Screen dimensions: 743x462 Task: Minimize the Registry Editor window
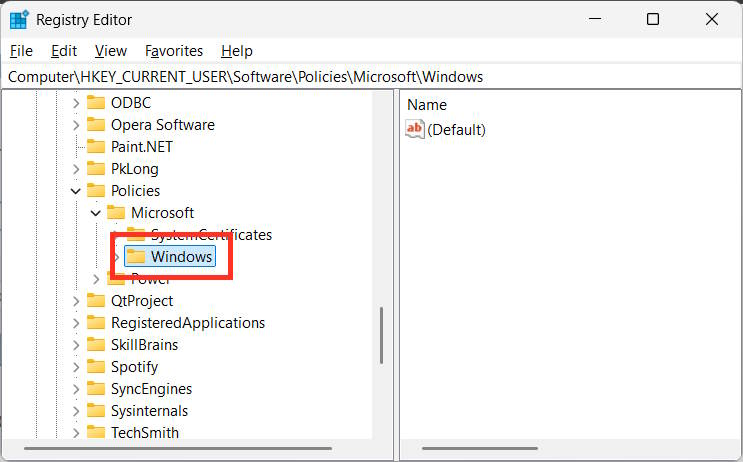click(595, 19)
